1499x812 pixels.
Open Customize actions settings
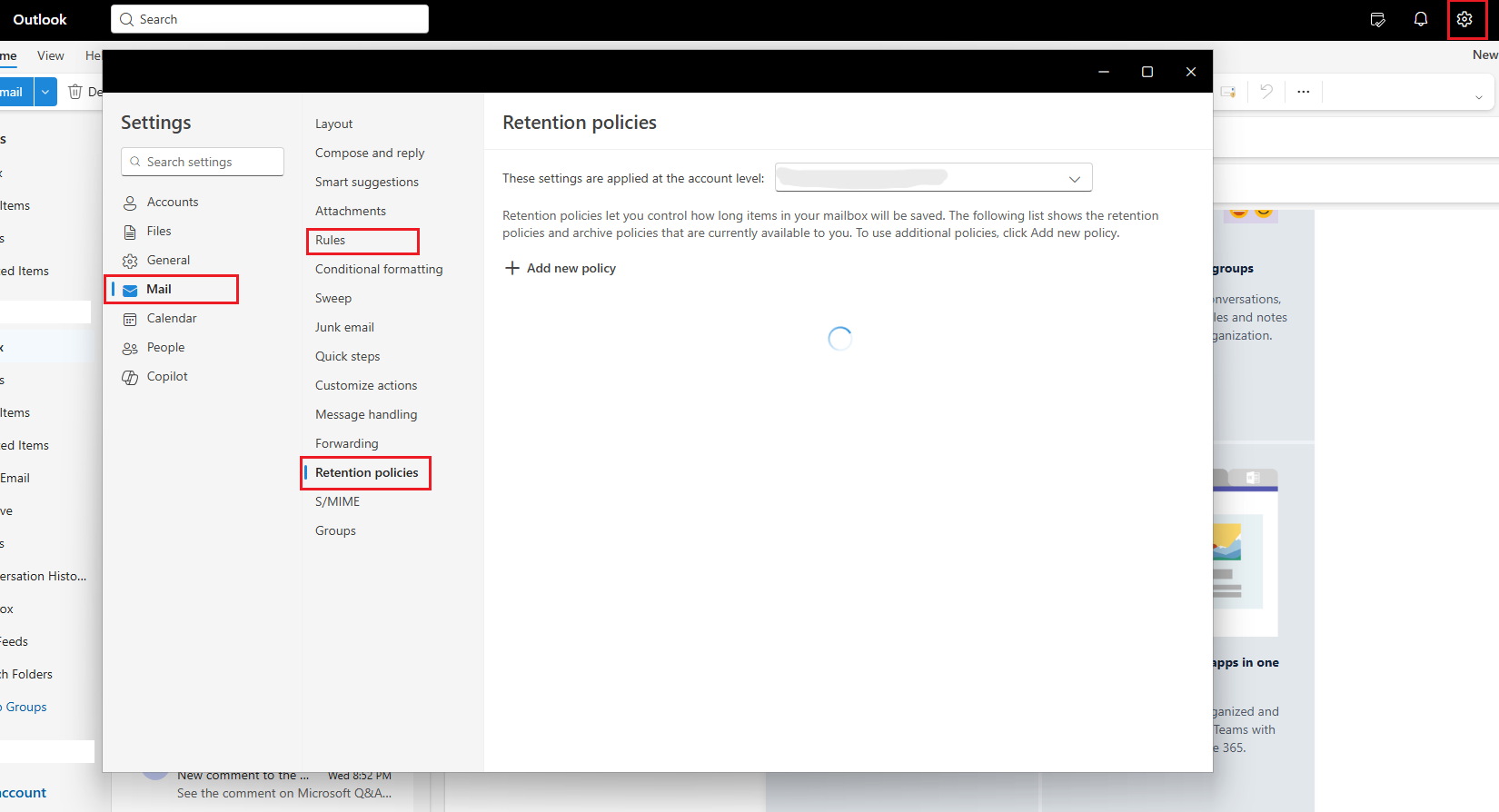tap(366, 385)
